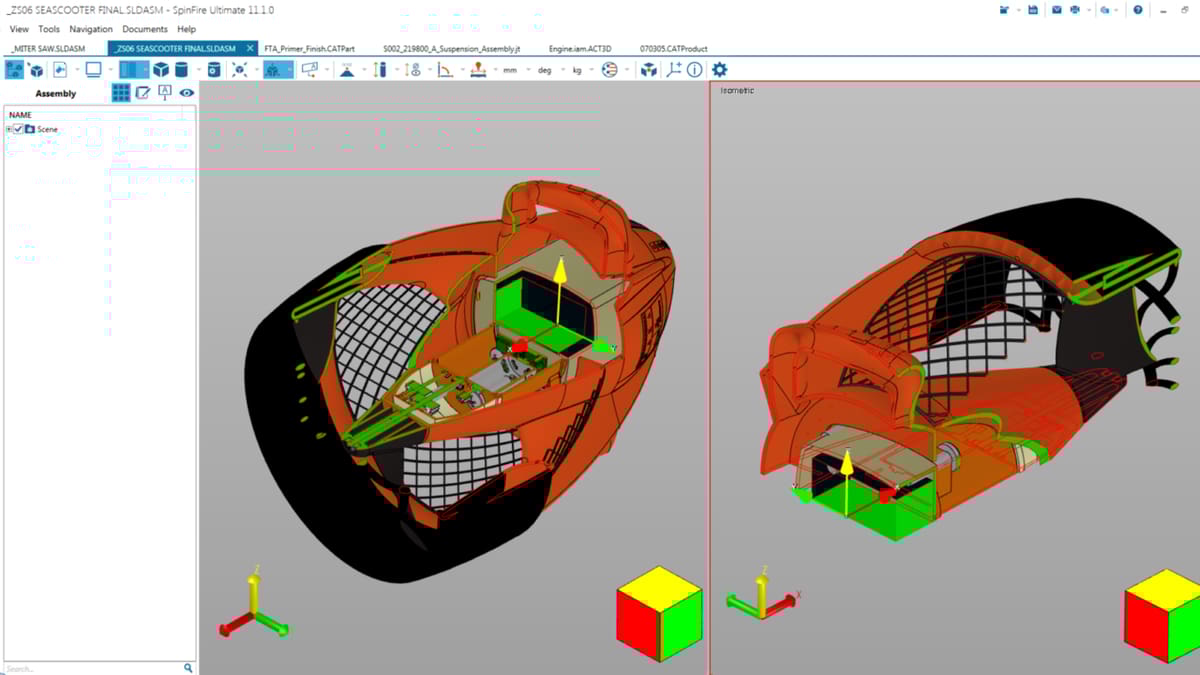This screenshot has height=675, width=1200.
Task: Click the Assembly Info icon on the toolbar
Action: 694,70
